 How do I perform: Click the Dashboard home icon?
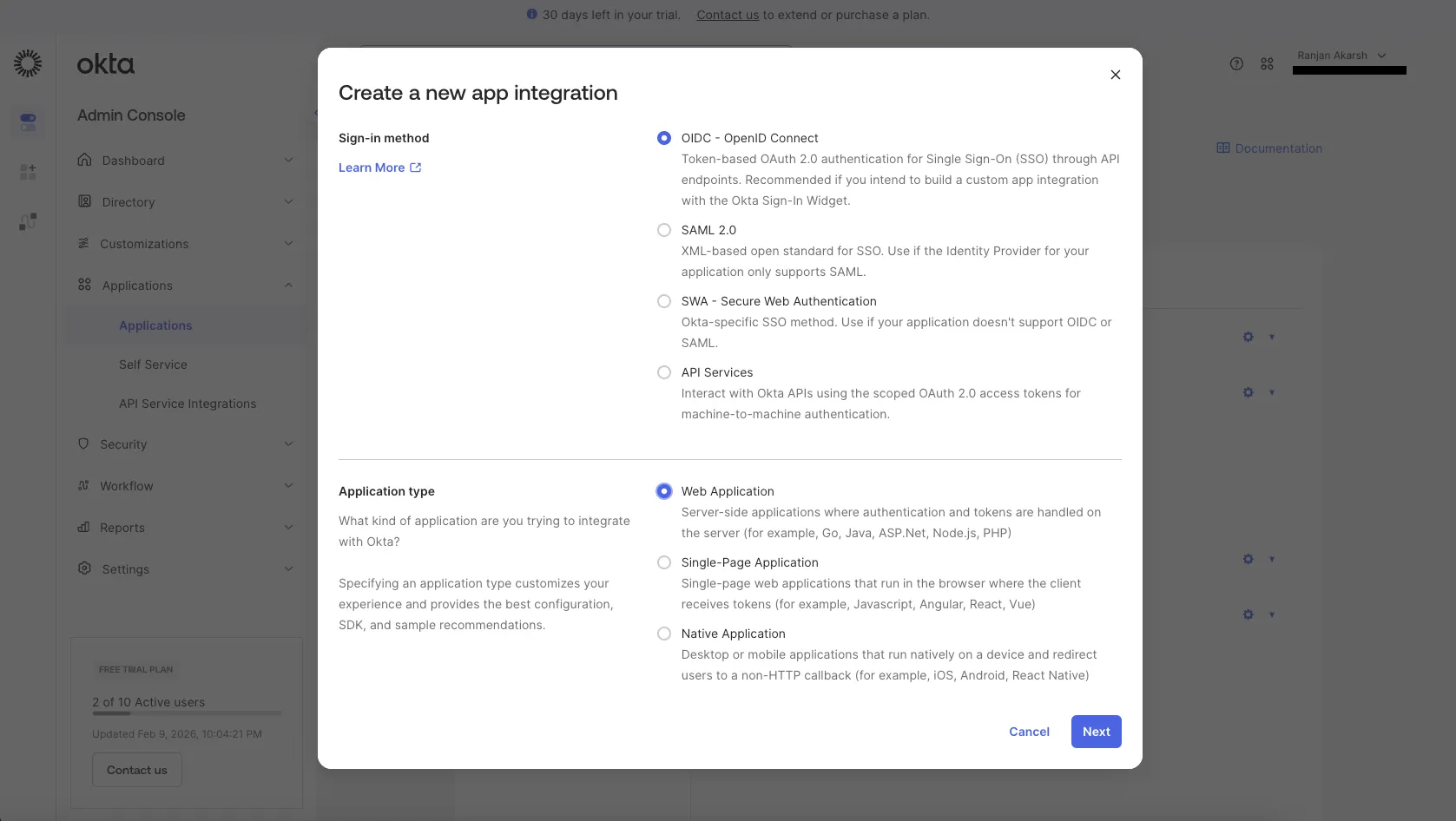pyautogui.click(x=84, y=160)
